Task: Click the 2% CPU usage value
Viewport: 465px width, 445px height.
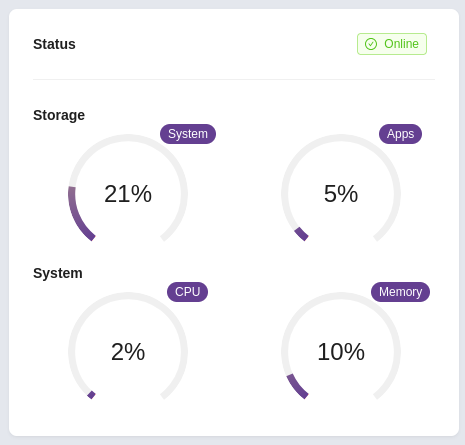Action: click(x=128, y=352)
